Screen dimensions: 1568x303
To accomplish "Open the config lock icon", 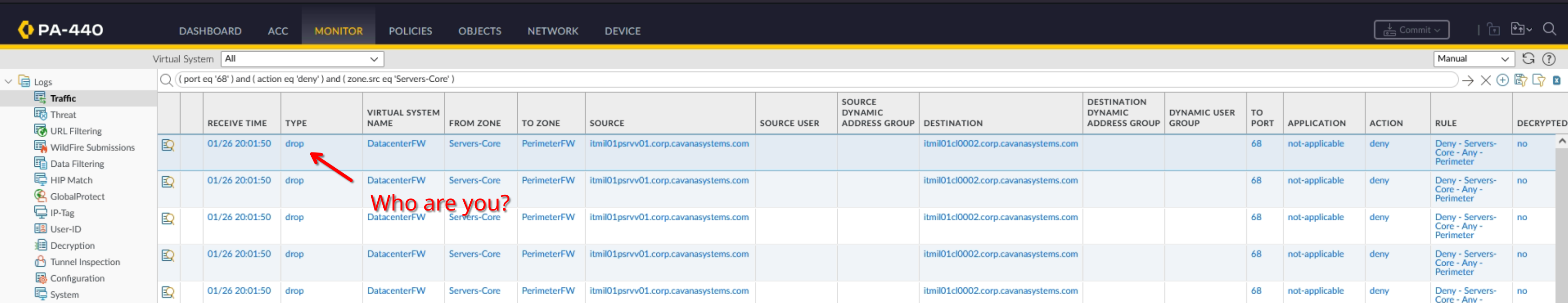I will pos(1493,29).
